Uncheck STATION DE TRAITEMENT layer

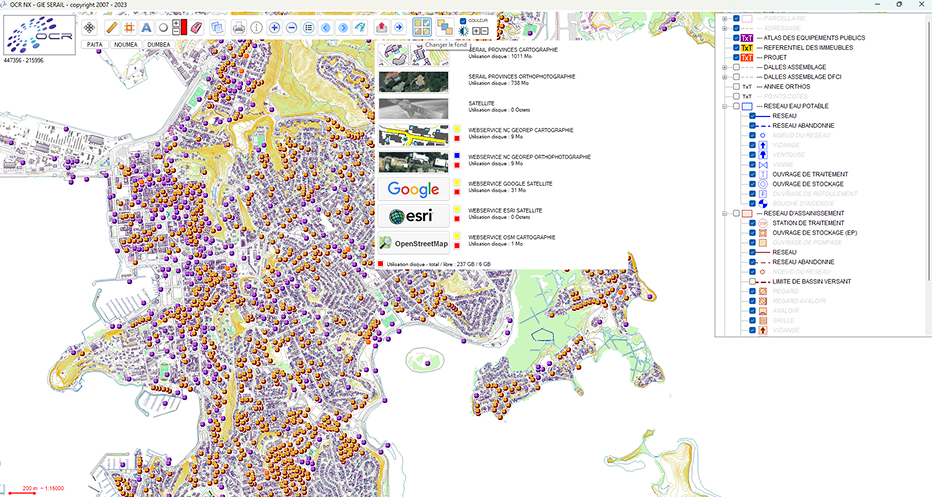coord(752,224)
